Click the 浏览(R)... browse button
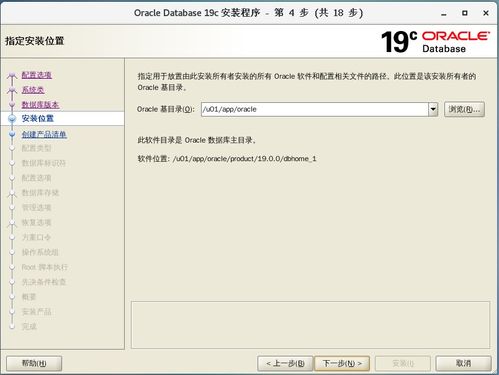Screen dimensions: 499x375 click(464, 109)
